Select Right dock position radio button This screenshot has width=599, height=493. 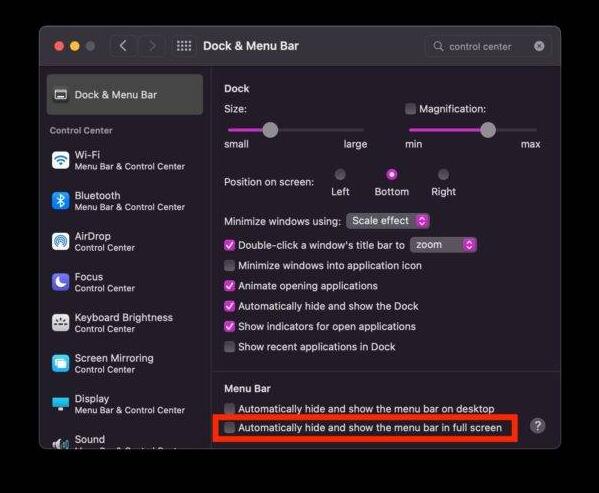pyautogui.click(x=443, y=175)
